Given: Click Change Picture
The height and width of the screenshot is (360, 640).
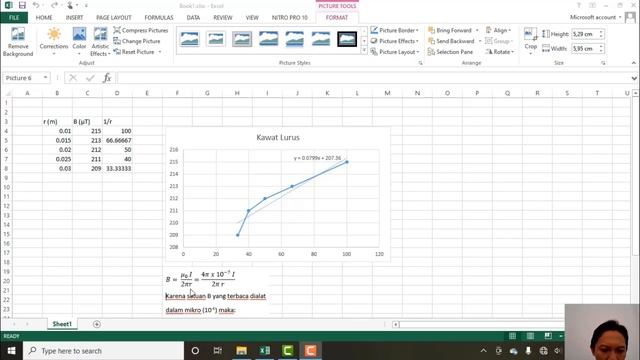Looking at the screenshot, I should 137,41.
